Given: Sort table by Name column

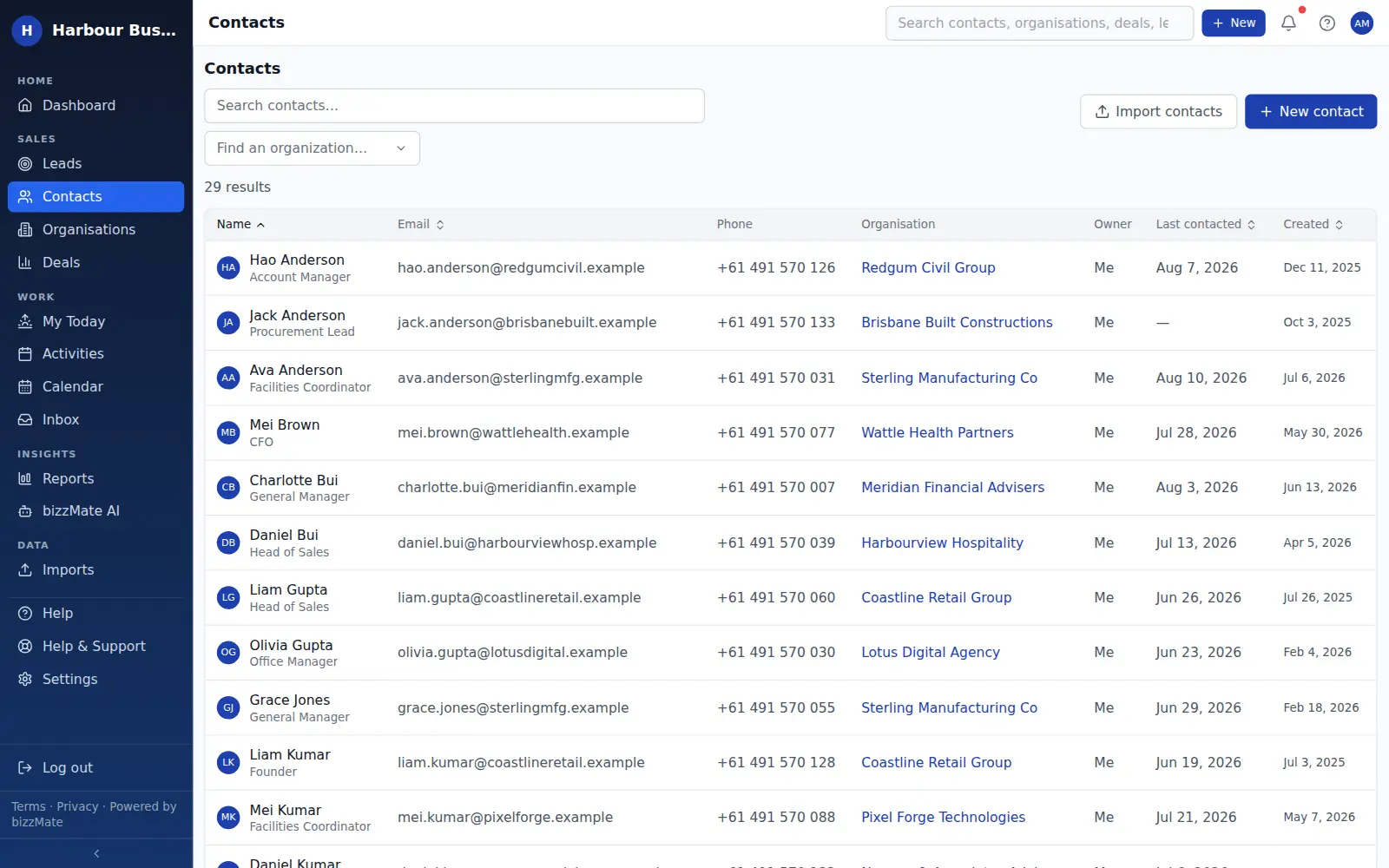Looking at the screenshot, I should 240,224.
